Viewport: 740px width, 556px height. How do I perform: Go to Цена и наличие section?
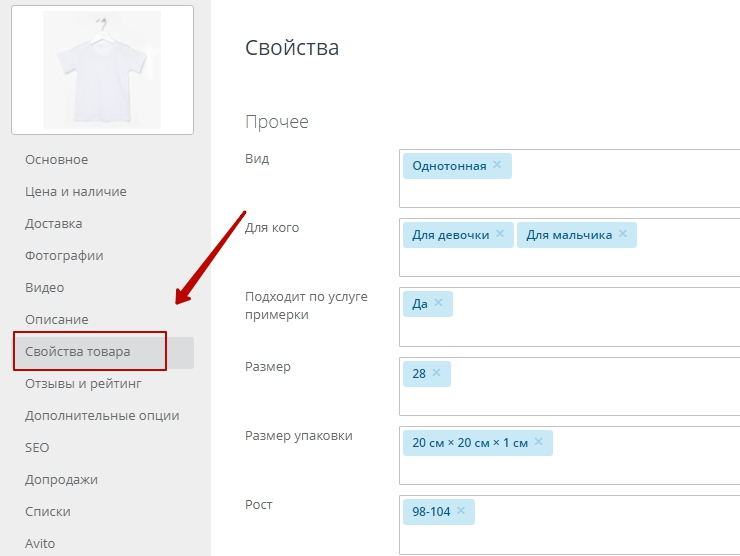[76, 192]
